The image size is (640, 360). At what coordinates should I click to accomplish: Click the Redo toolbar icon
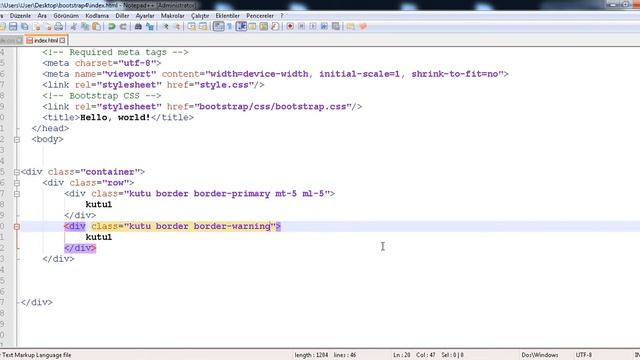point(123,27)
